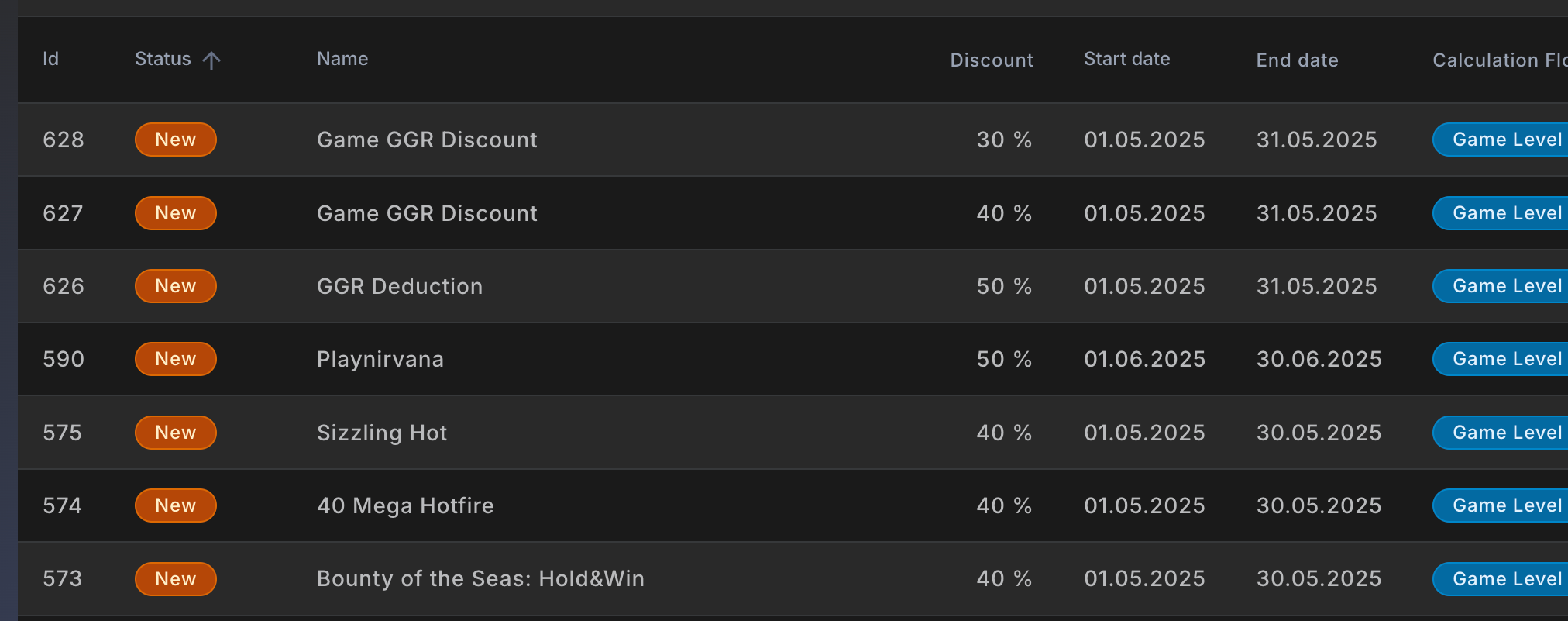Screen dimensions: 1568x621
Task: Click New badge for Sizzling Hot
Action: [x=176, y=433]
